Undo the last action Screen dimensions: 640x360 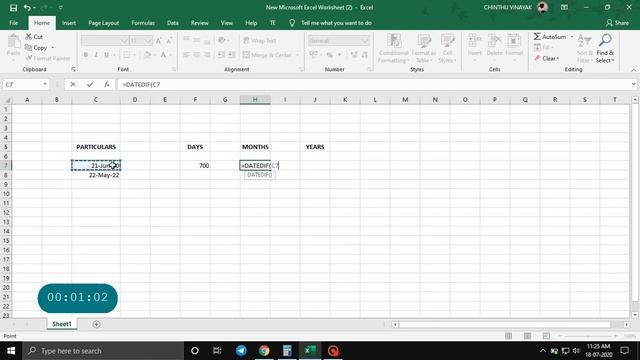(x=27, y=7)
